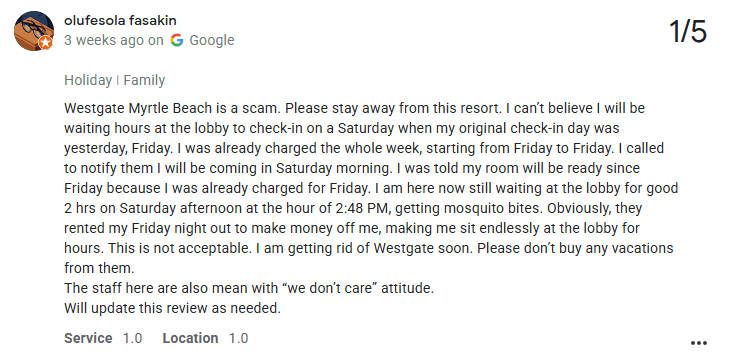
Task: Open the three-dot more options menu
Action: pyautogui.click(x=699, y=343)
